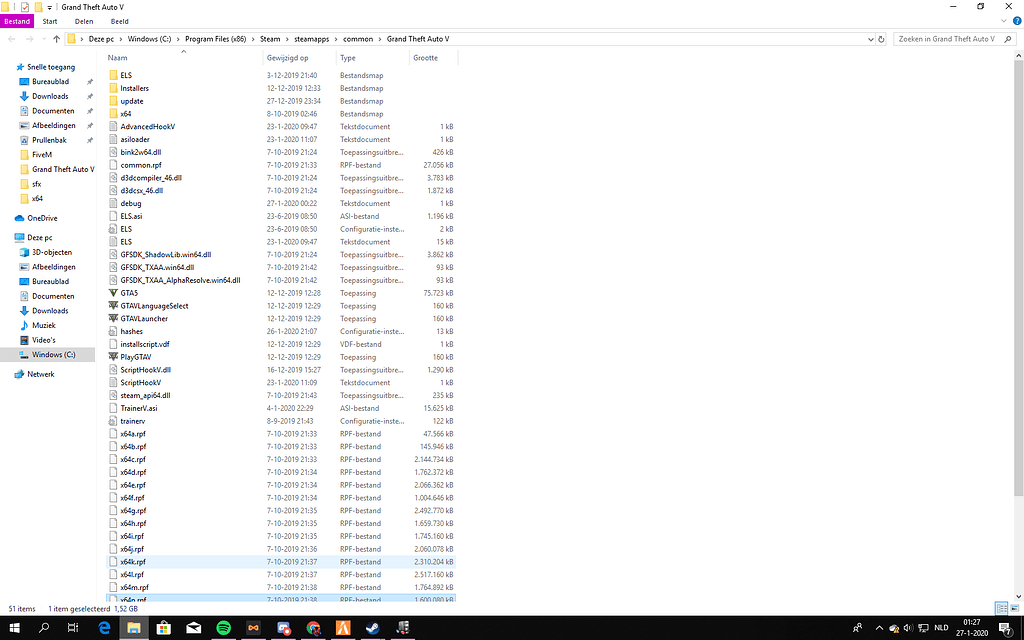Image resolution: width=1024 pixels, height=640 pixels.
Task: Switch to the Delen ribbon tab
Action: point(84,22)
